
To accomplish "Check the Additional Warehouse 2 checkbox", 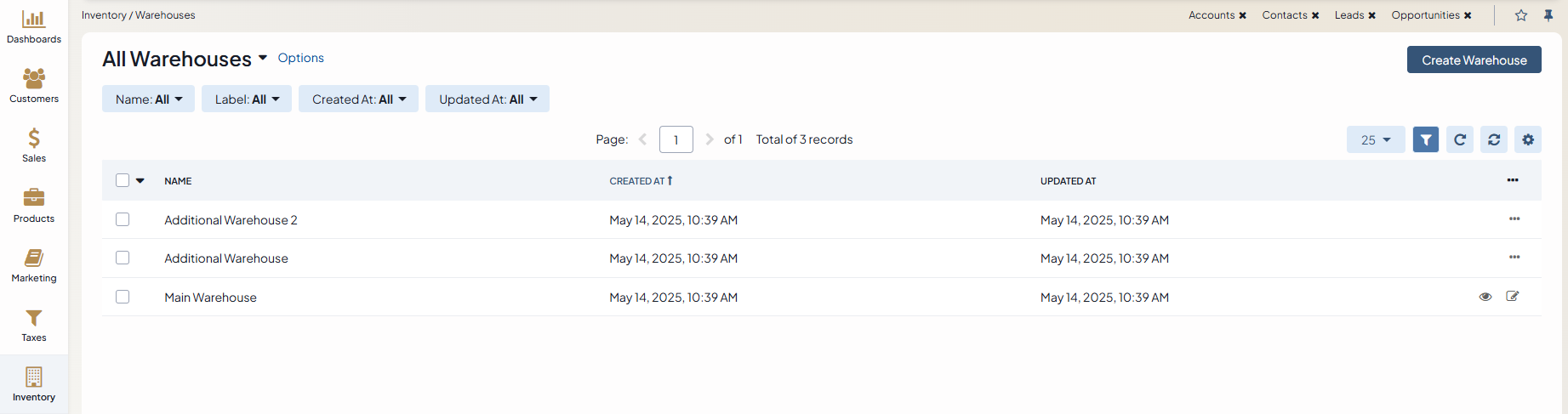I will pyautogui.click(x=123, y=219).
